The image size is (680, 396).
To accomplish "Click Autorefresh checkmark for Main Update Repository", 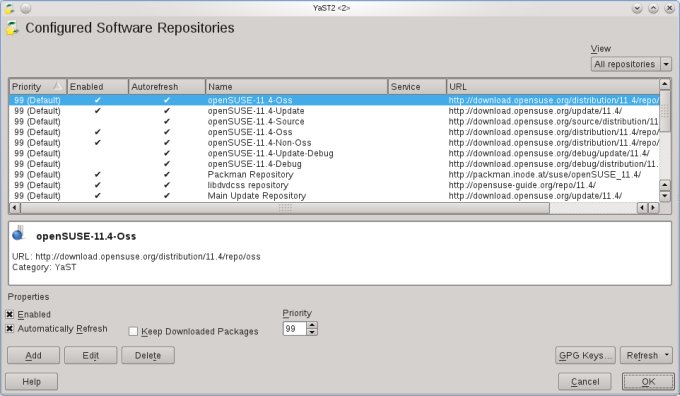I will click(x=167, y=196).
